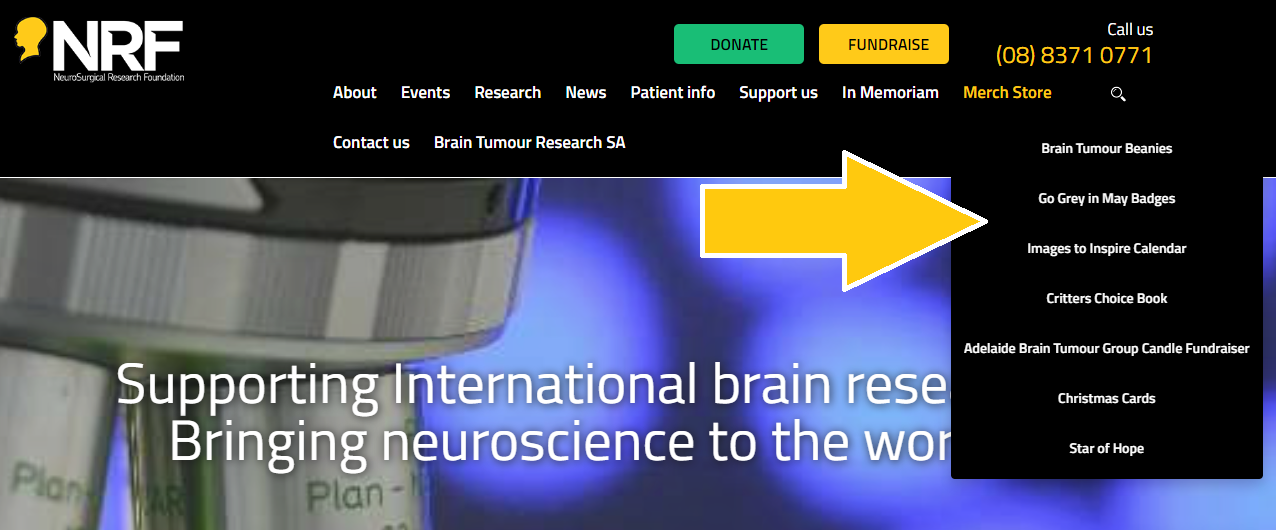Screen dimensions: 1276x530
Task: Select Adelaide Brain Tumour Group Candle Fundraiser
Action: (x=1106, y=348)
